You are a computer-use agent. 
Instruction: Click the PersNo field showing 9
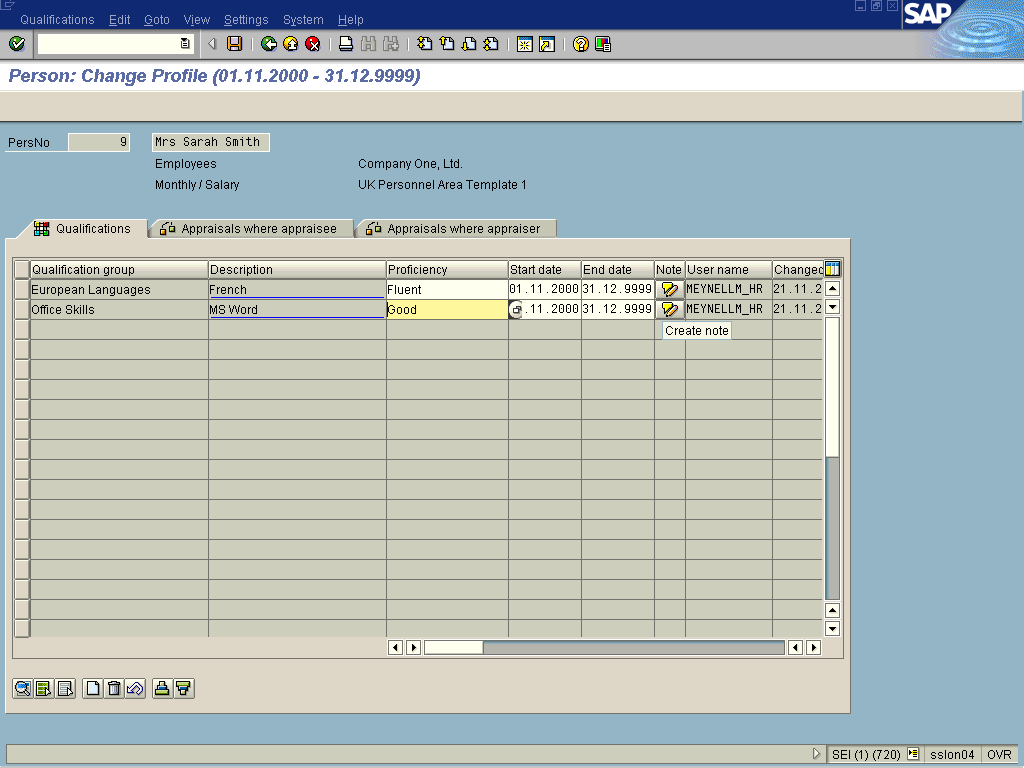[x=99, y=142]
